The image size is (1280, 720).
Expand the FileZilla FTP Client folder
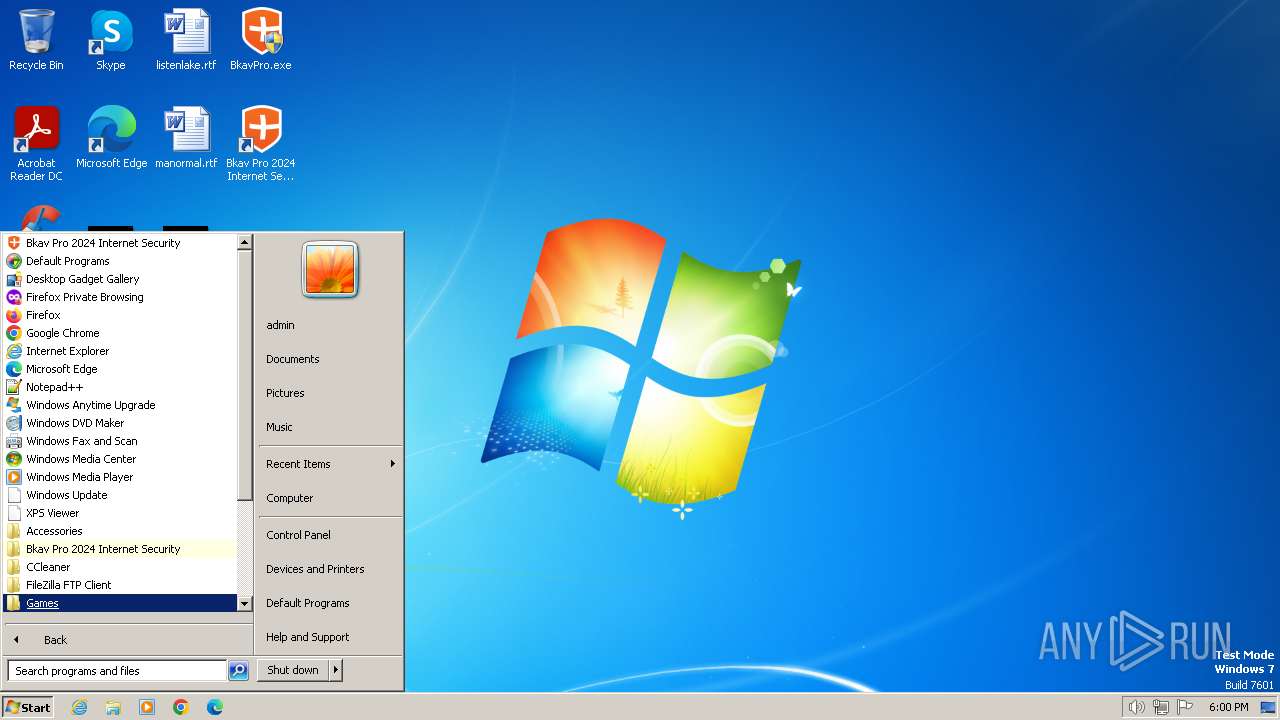click(x=120, y=585)
